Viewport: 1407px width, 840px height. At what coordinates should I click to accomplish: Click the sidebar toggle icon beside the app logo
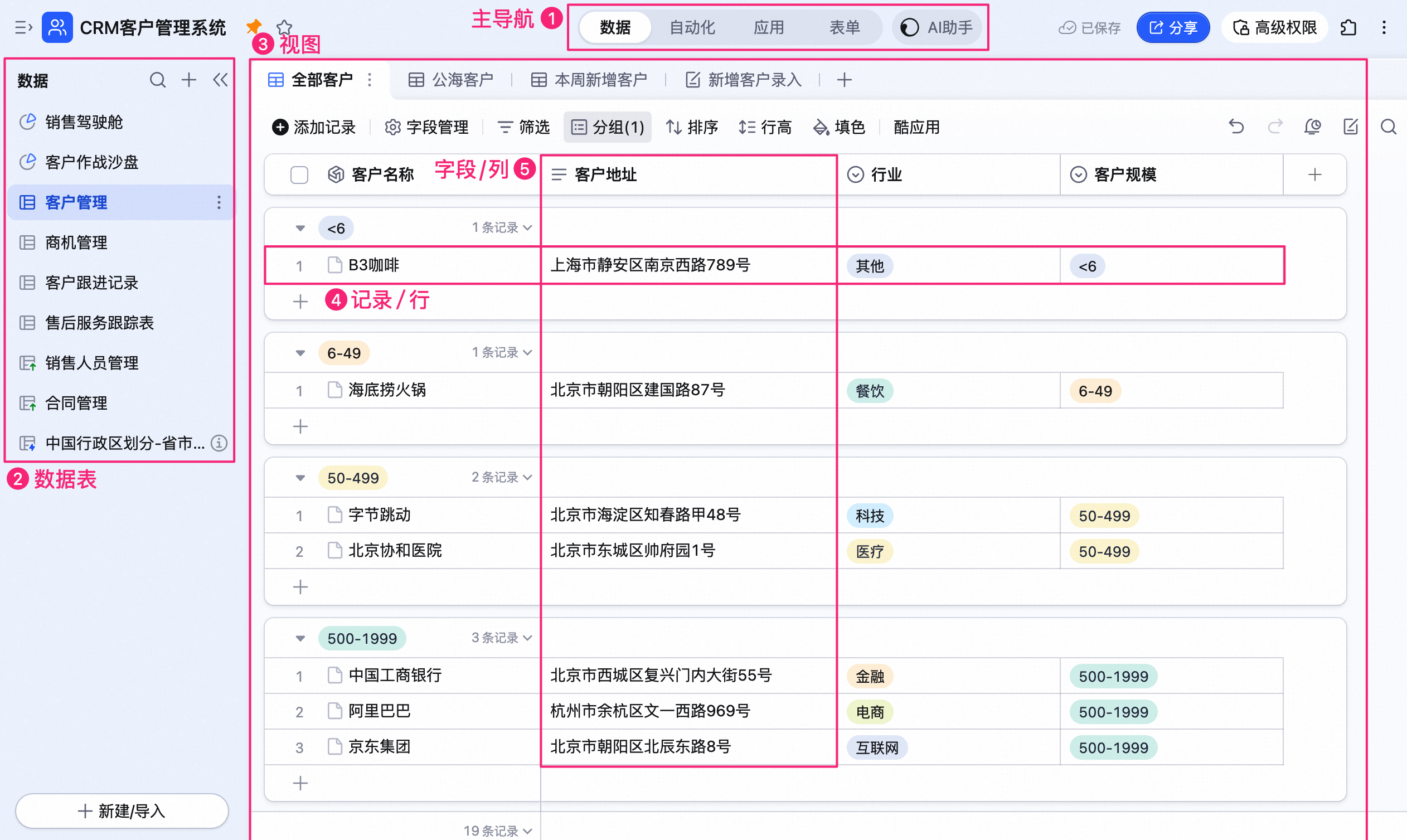coord(23,27)
